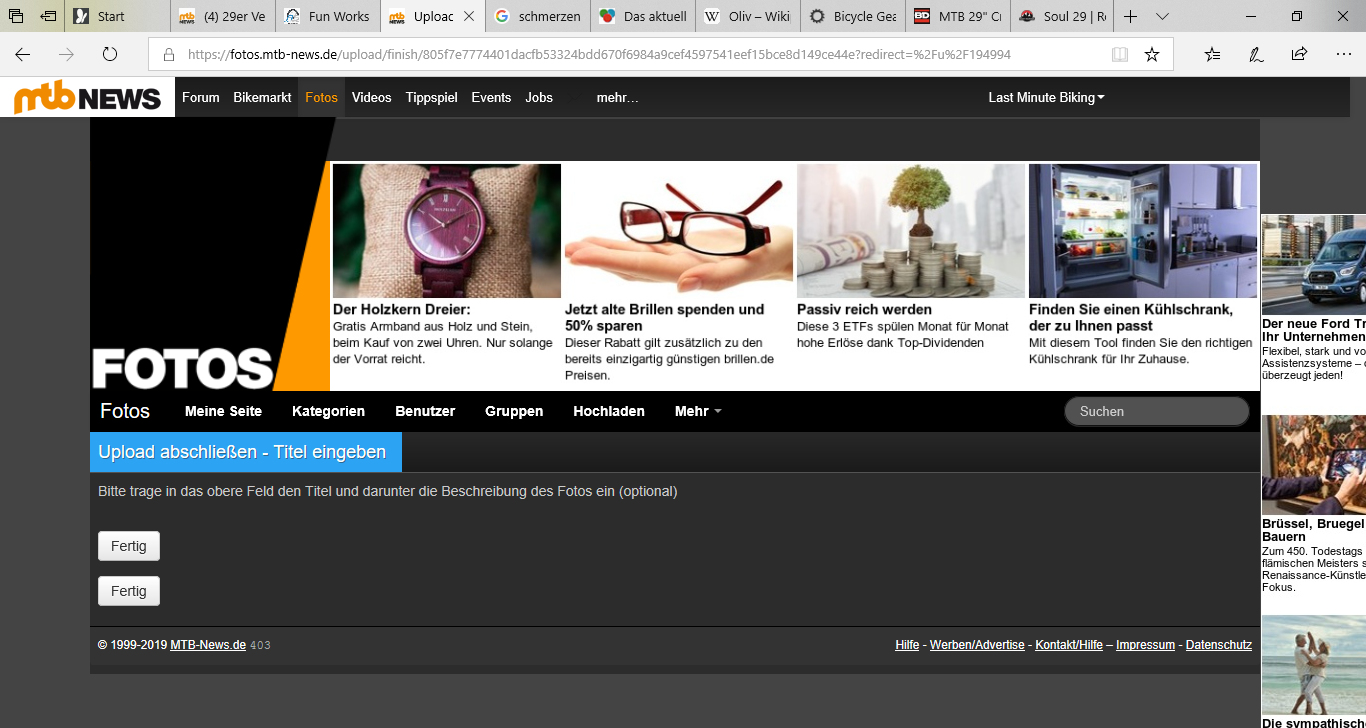Click the purple wooden watch ad image

[446, 231]
